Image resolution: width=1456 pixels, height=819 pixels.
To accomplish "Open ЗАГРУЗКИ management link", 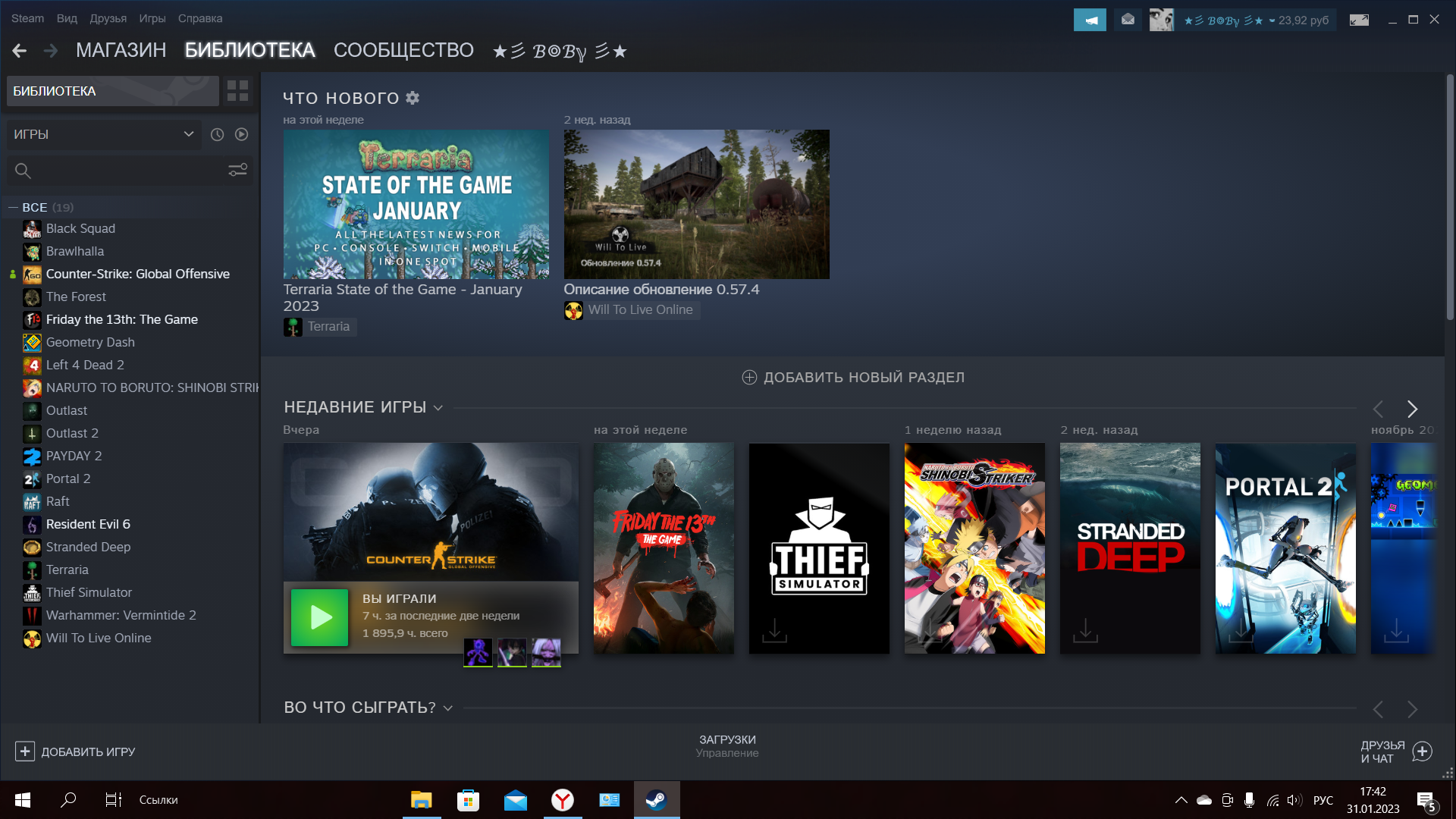I will (x=727, y=746).
